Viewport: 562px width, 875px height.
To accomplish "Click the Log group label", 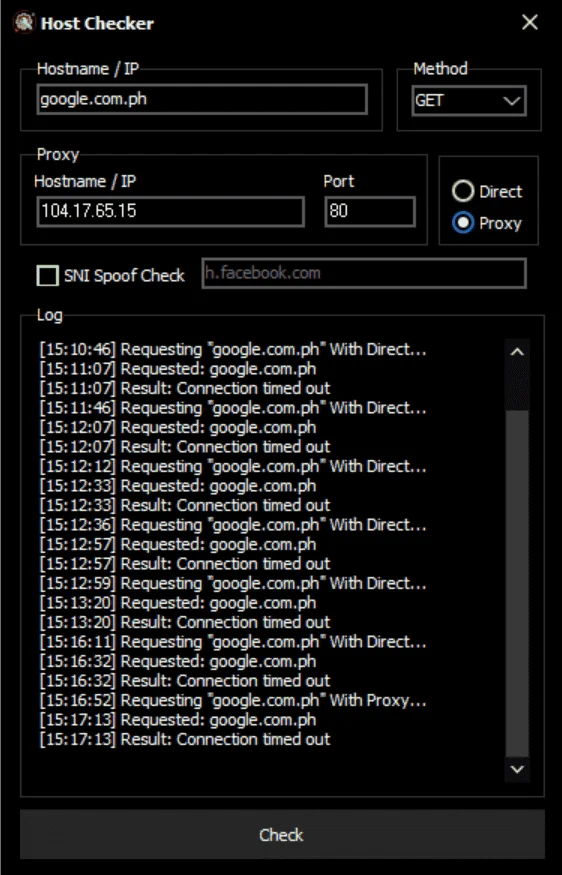I will pos(50,315).
